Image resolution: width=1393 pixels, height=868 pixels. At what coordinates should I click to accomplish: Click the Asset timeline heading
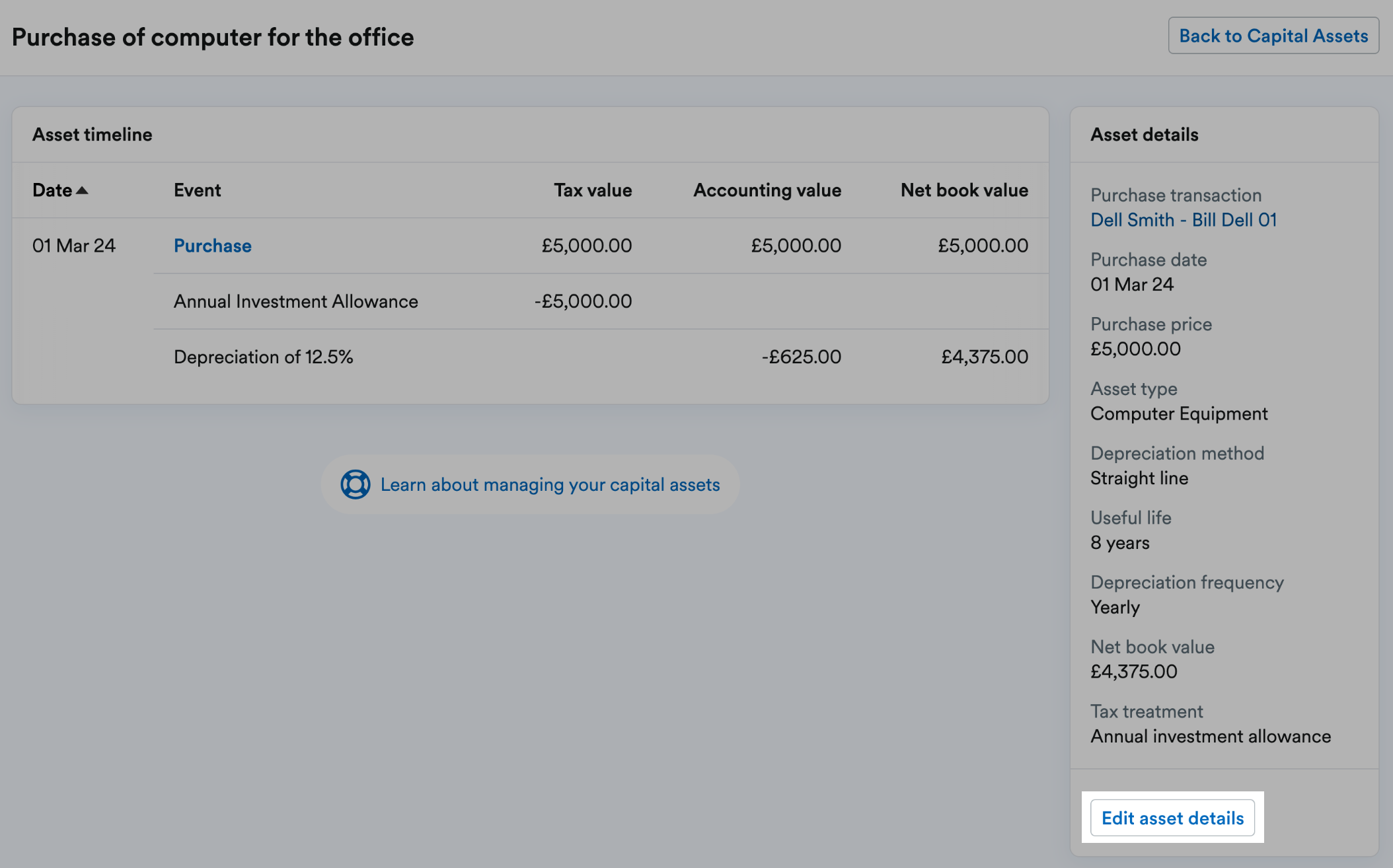click(x=93, y=135)
